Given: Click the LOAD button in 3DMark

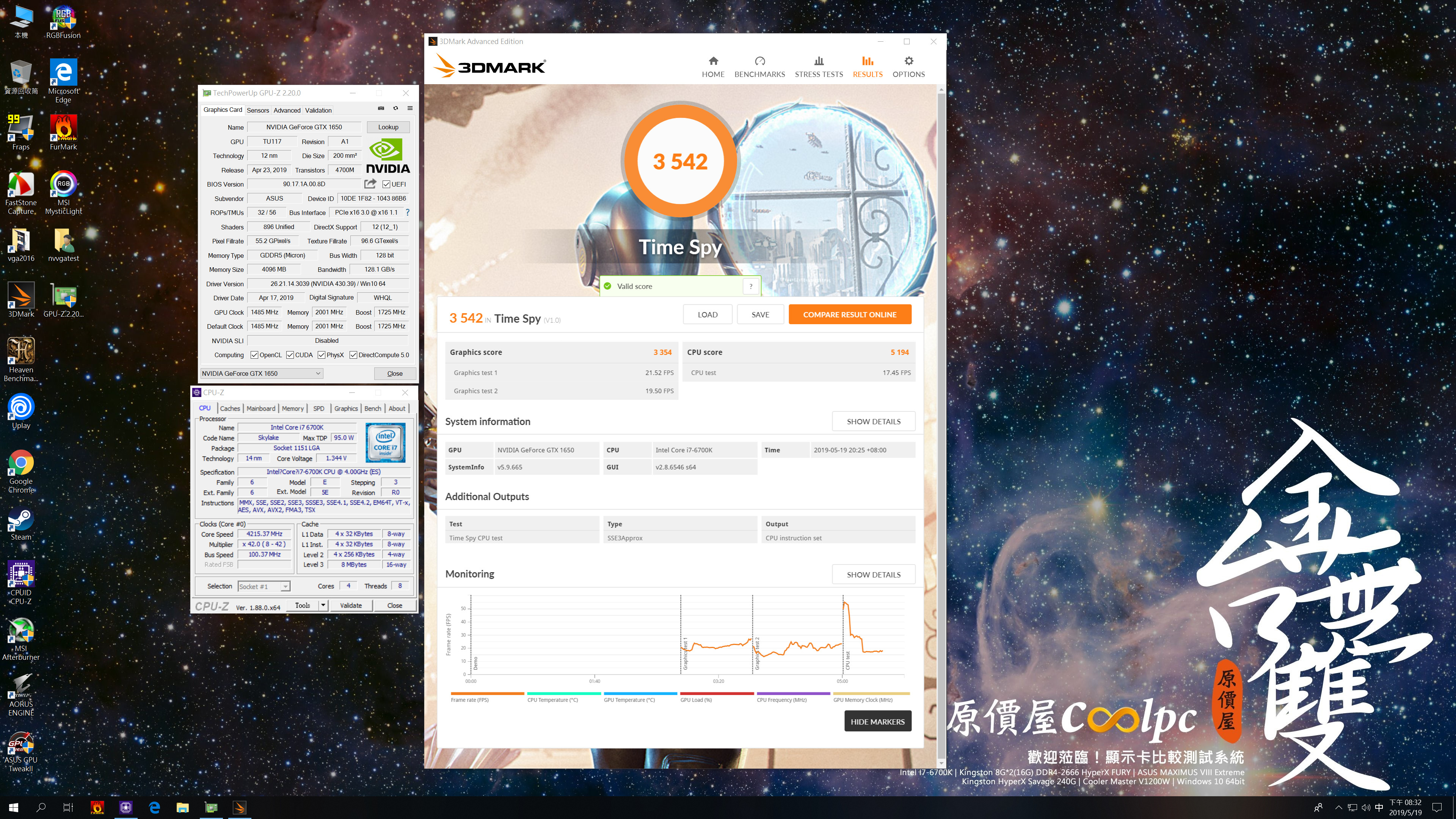Looking at the screenshot, I should 707,315.
